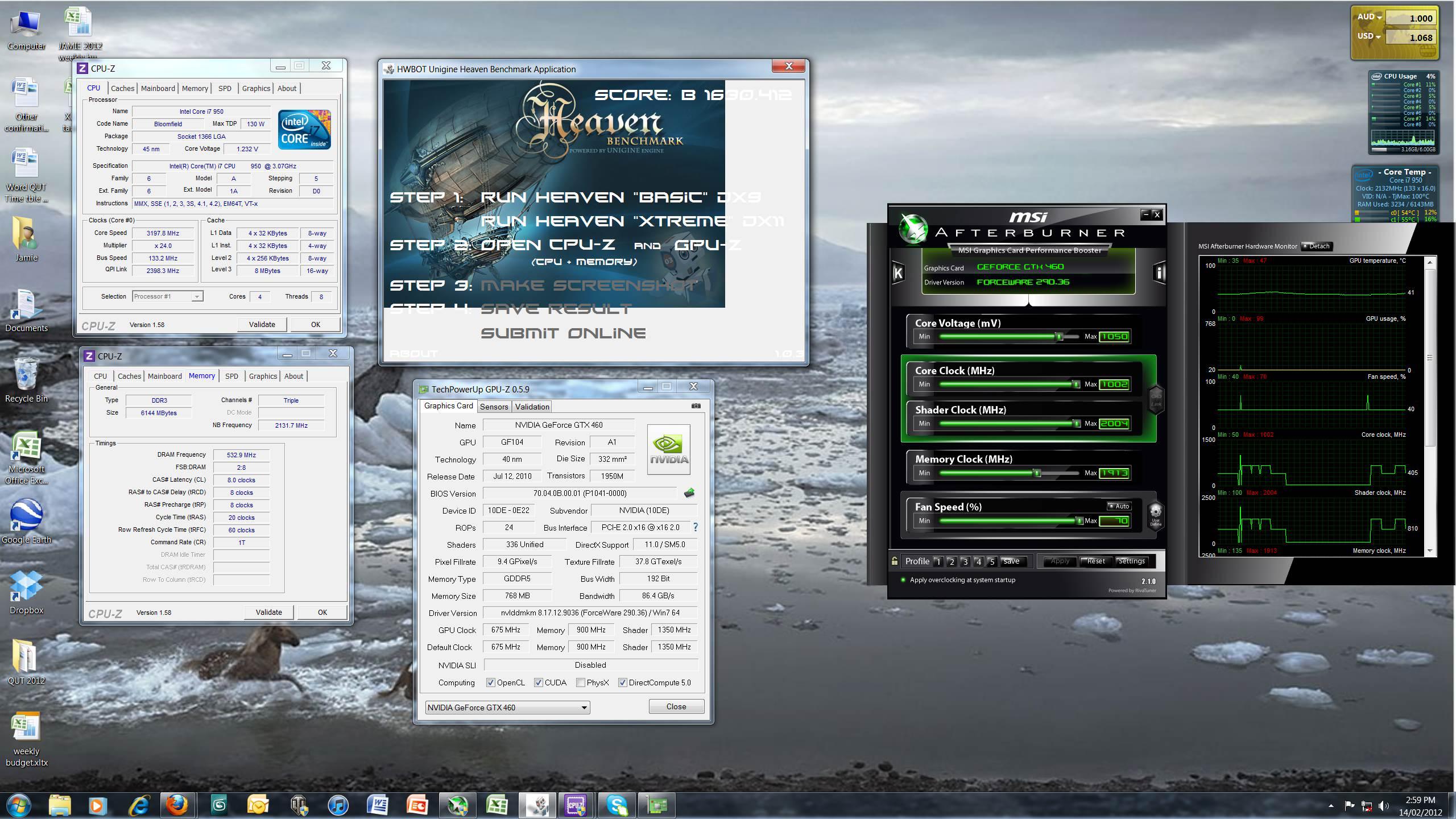Viewport: 1456px width, 819px height.
Task: Switch to CPU-Z via taskbar icon
Action: coord(576,805)
